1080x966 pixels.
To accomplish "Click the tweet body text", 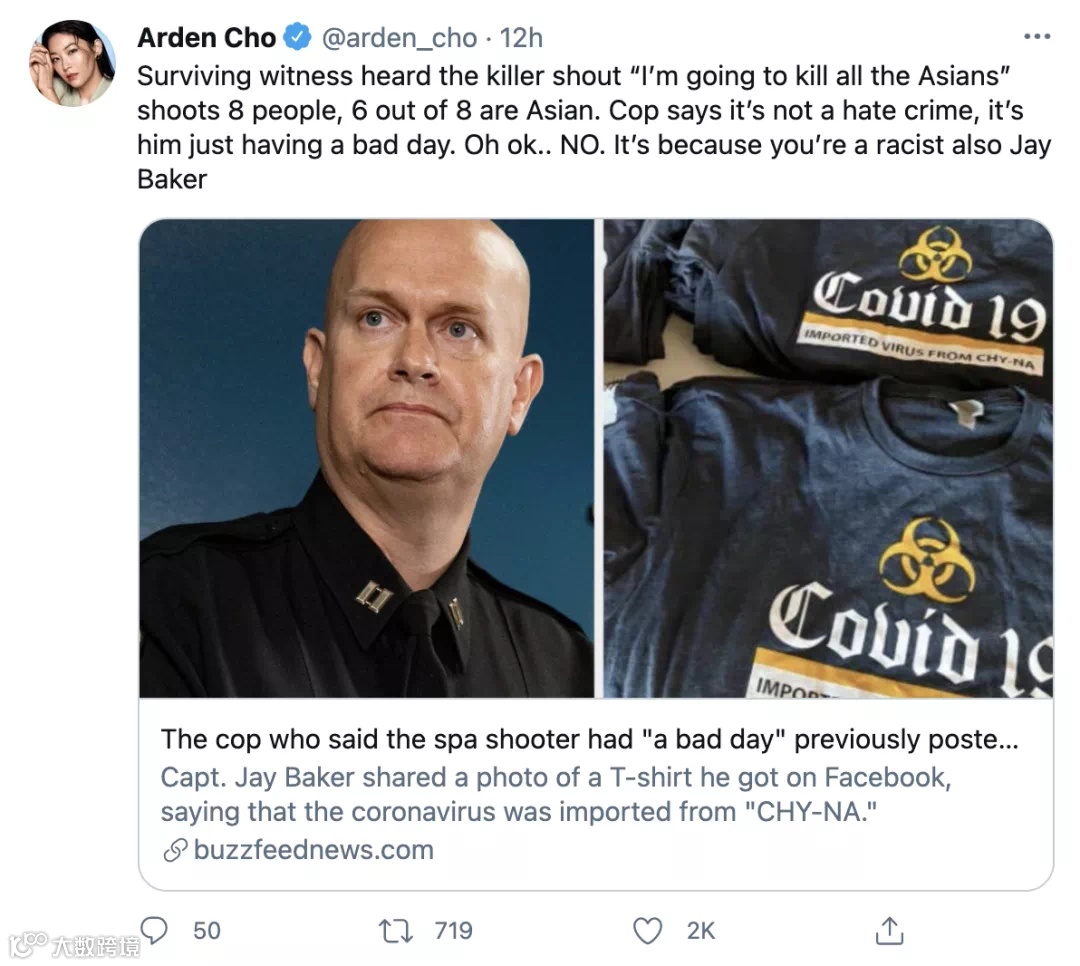I will click(x=594, y=127).
